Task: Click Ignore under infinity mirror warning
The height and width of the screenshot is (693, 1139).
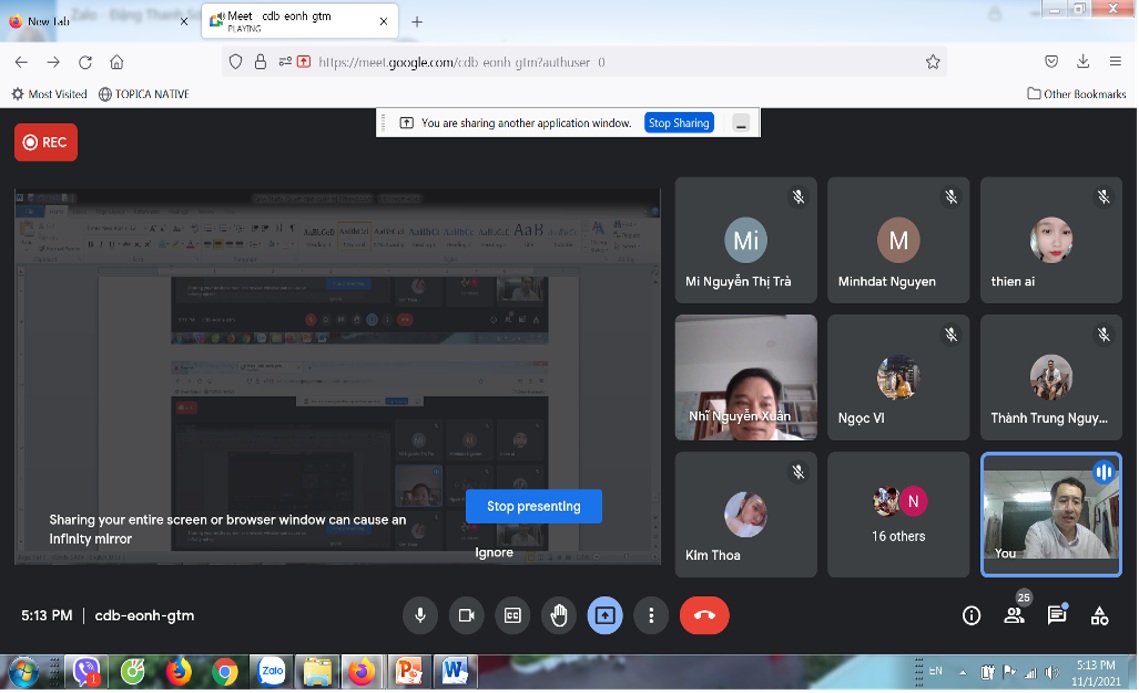Action: pos(494,553)
